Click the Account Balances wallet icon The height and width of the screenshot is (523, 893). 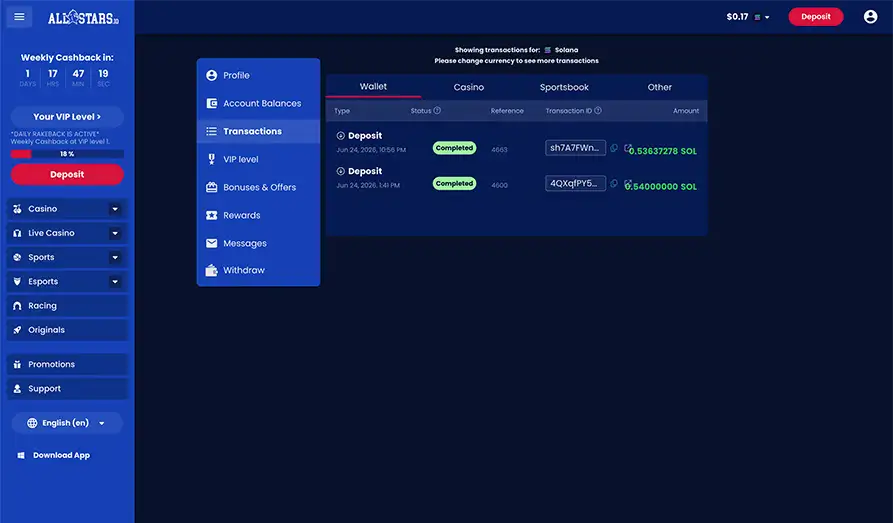[211, 103]
